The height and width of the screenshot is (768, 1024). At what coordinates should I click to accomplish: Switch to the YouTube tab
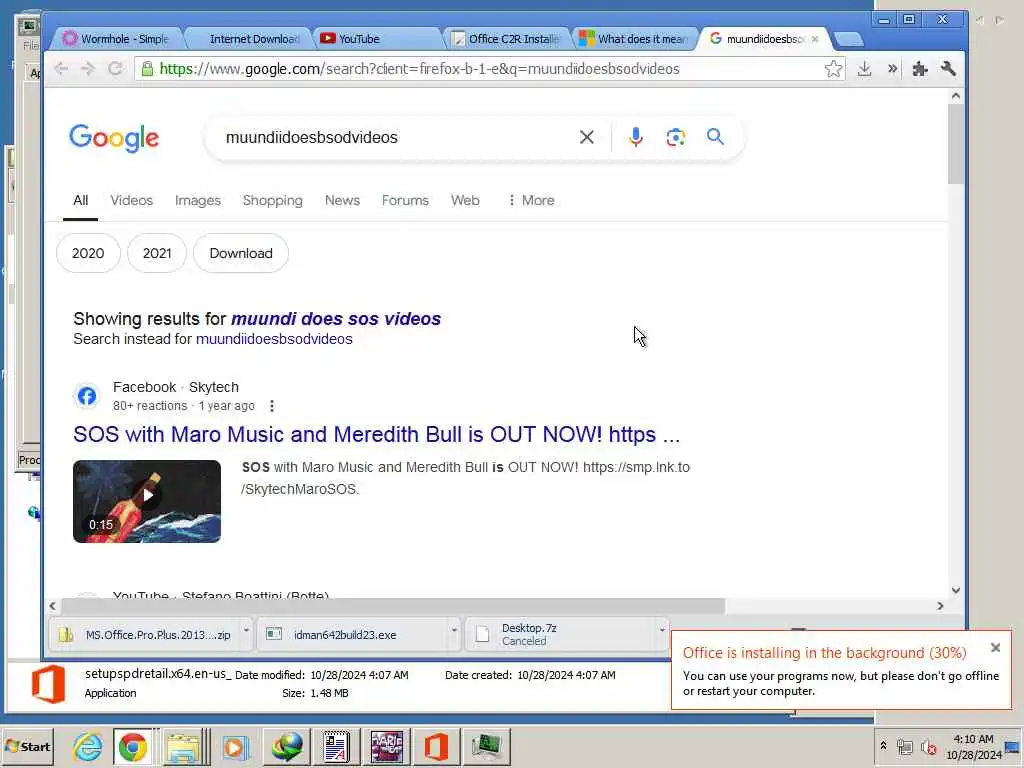(377, 39)
